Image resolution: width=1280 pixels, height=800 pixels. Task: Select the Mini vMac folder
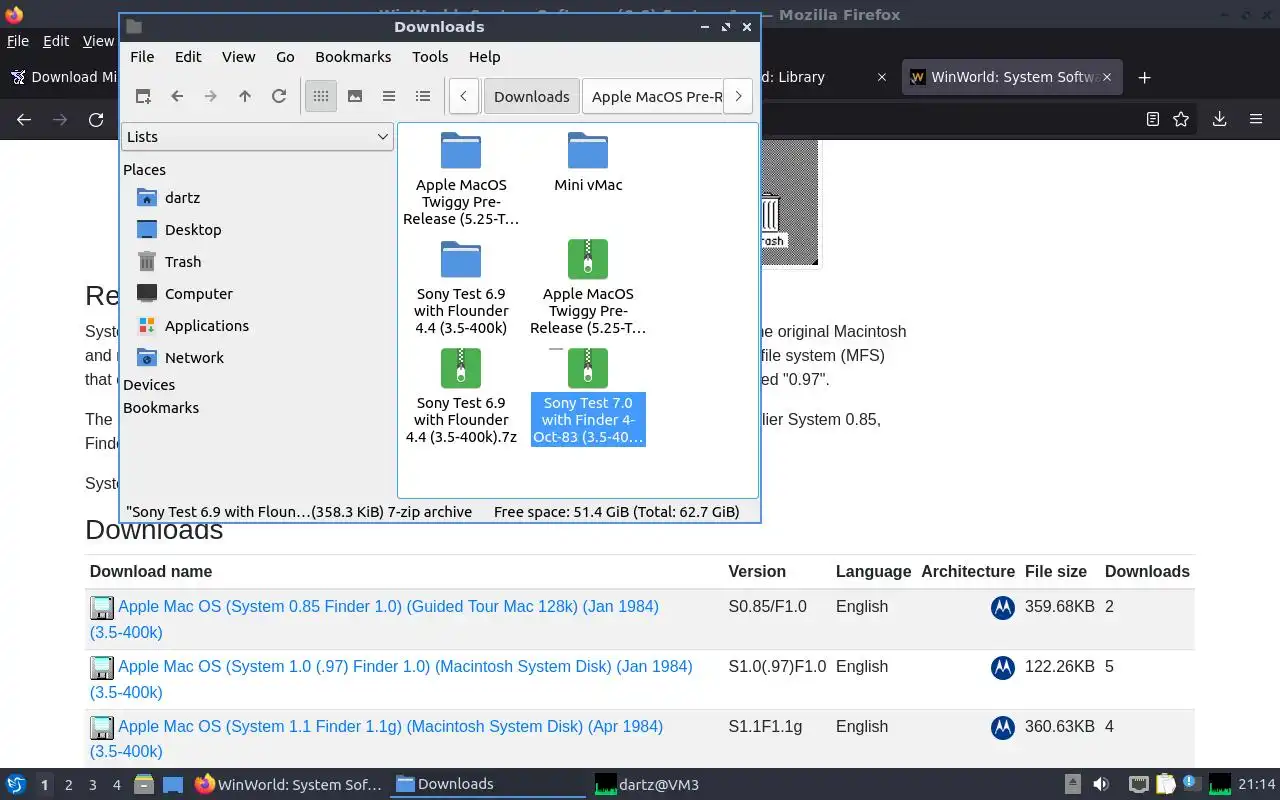click(588, 162)
